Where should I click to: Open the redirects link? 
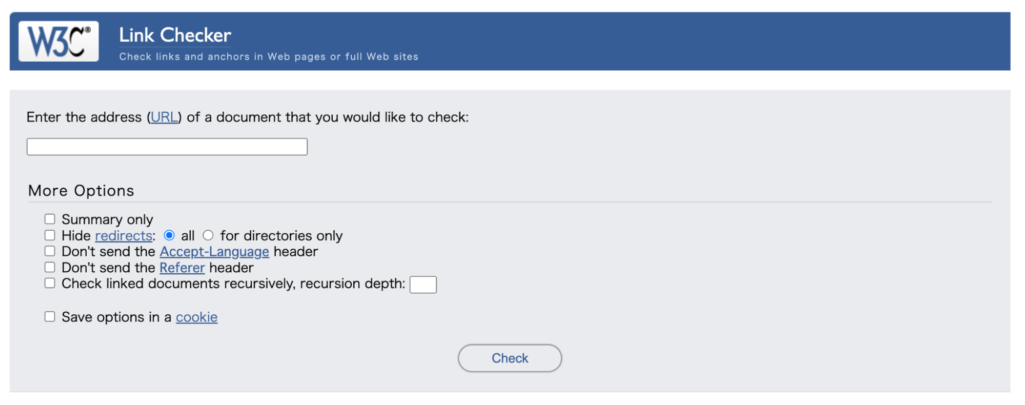click(x=126, y=236)
